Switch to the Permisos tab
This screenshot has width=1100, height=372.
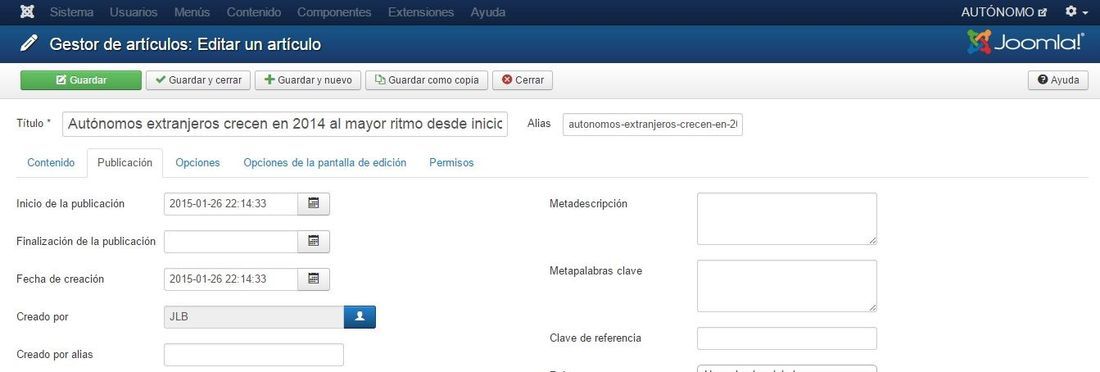451,162
